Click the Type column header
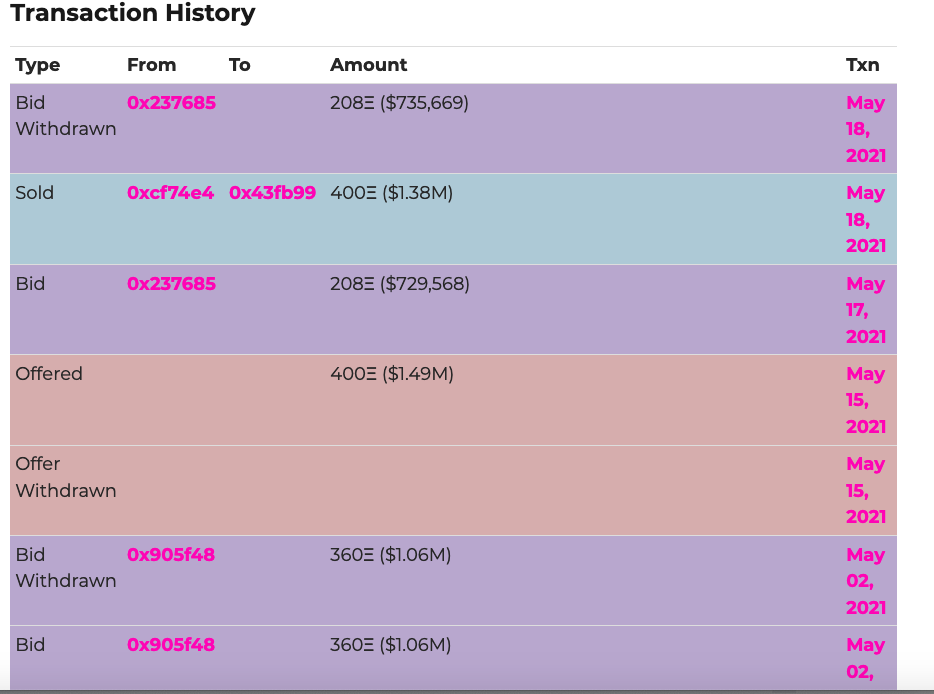The height and width of the screenshot is (694, 934). [x=38, y=65]
